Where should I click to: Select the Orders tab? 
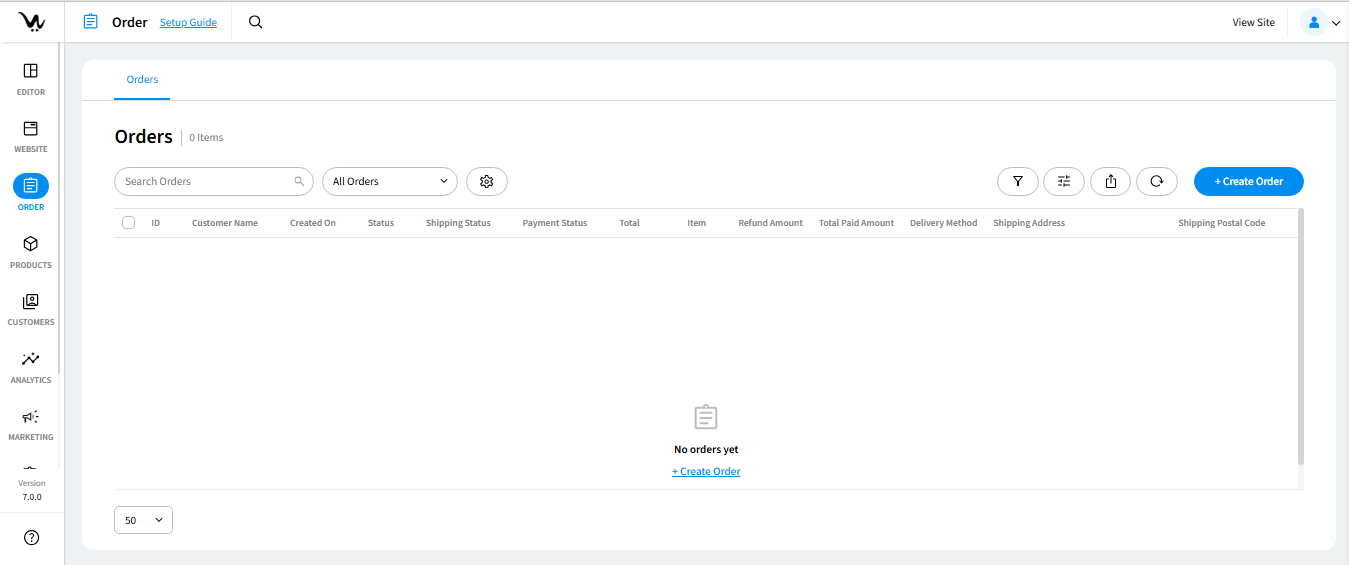pos(142,80)
